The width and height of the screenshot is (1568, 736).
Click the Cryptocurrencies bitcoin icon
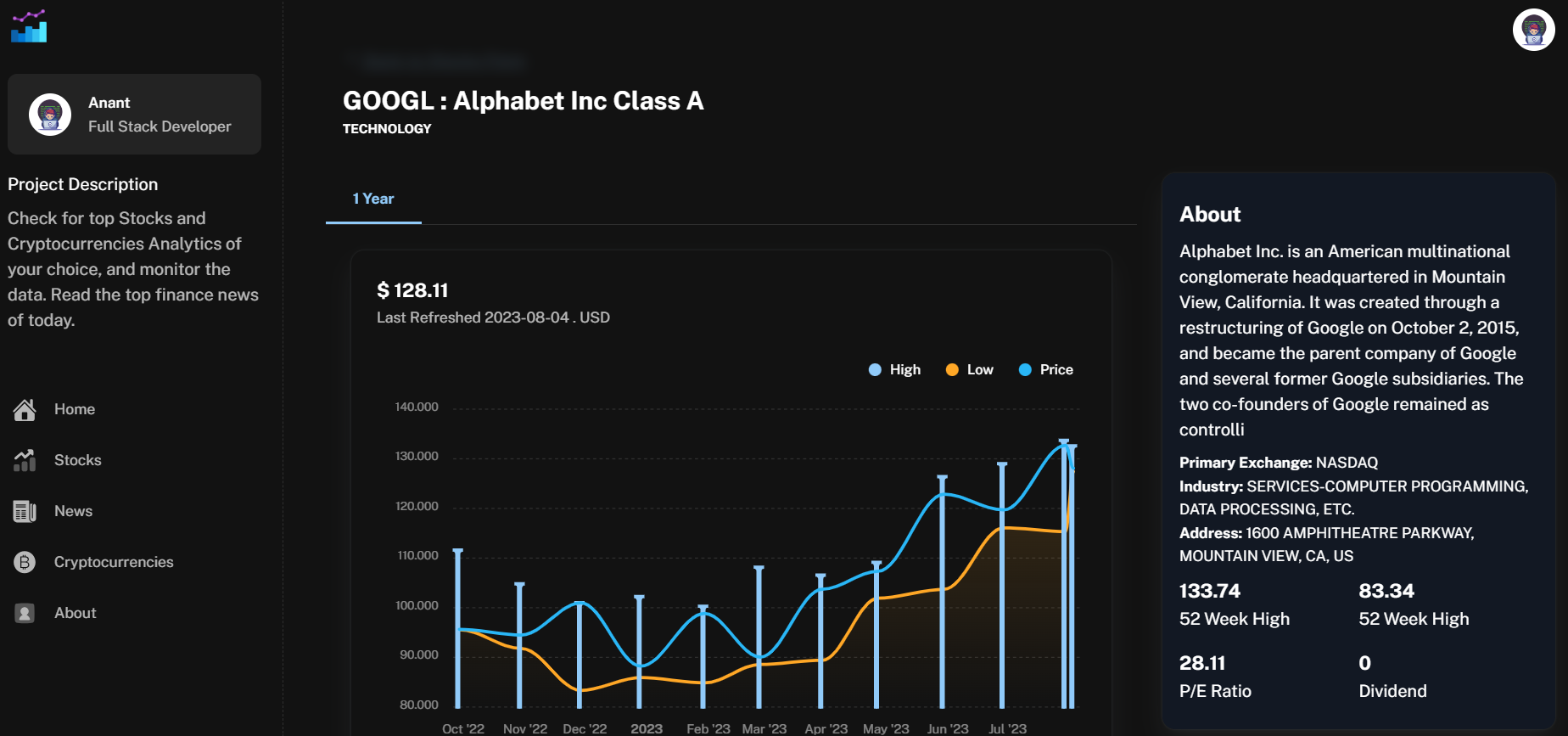tap(25, 562)
